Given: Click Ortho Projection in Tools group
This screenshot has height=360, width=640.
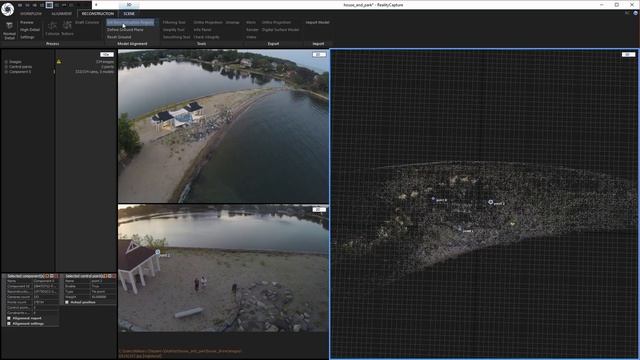Looking at the screenshot, I should click(208, 22).
